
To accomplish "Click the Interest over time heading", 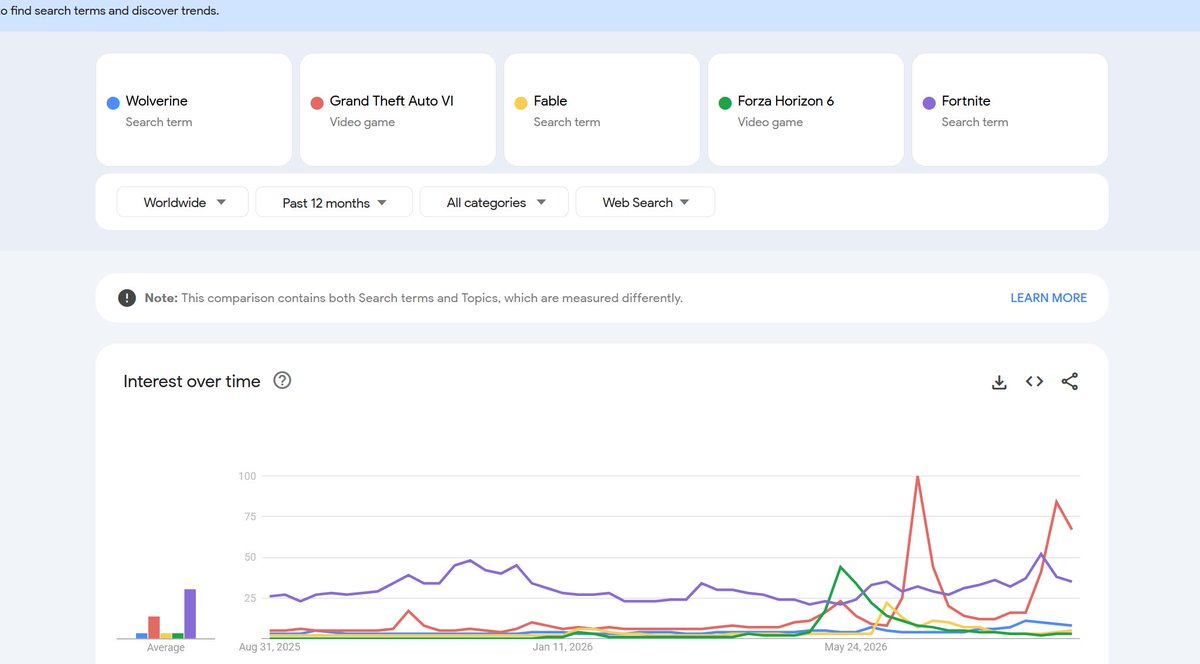I will point(192,381).
